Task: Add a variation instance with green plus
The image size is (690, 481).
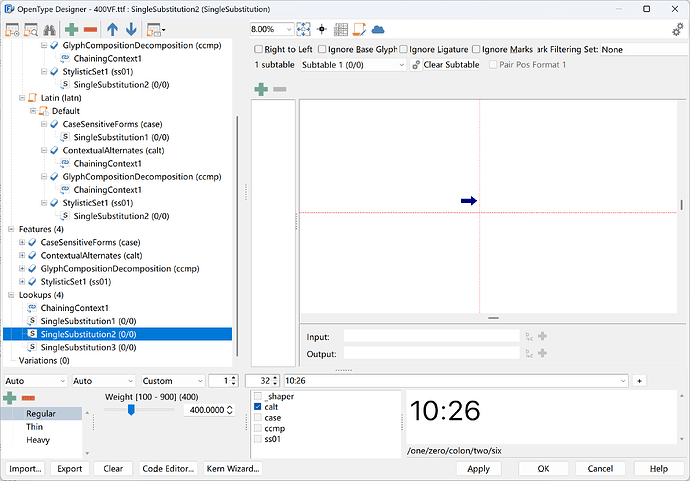Action: (10, 398)
